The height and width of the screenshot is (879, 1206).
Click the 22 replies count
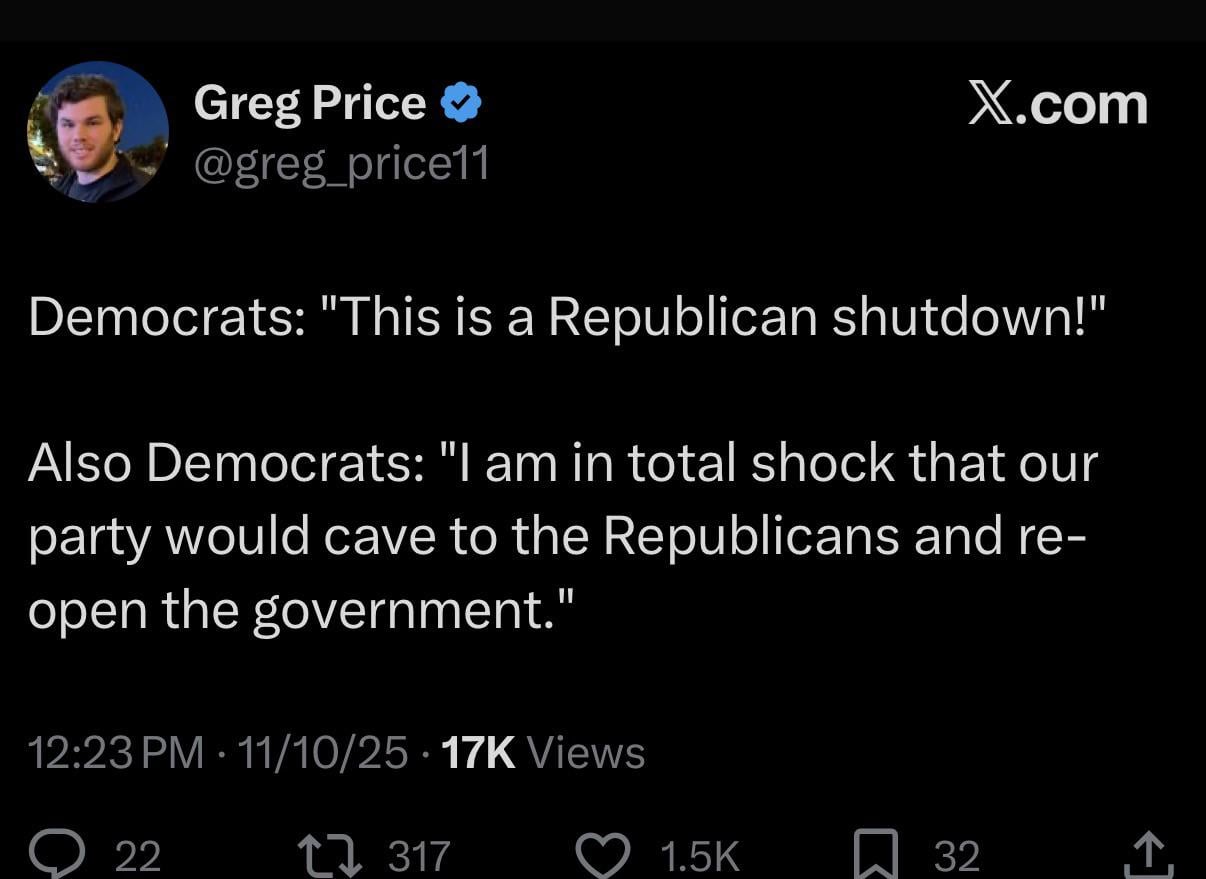(x=138, y=857)
